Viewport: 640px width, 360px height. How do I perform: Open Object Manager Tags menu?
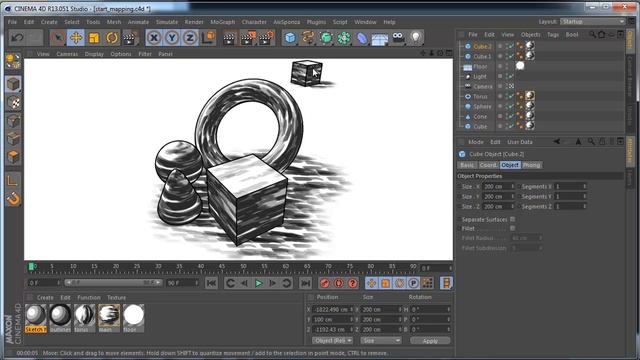(553, 35)
